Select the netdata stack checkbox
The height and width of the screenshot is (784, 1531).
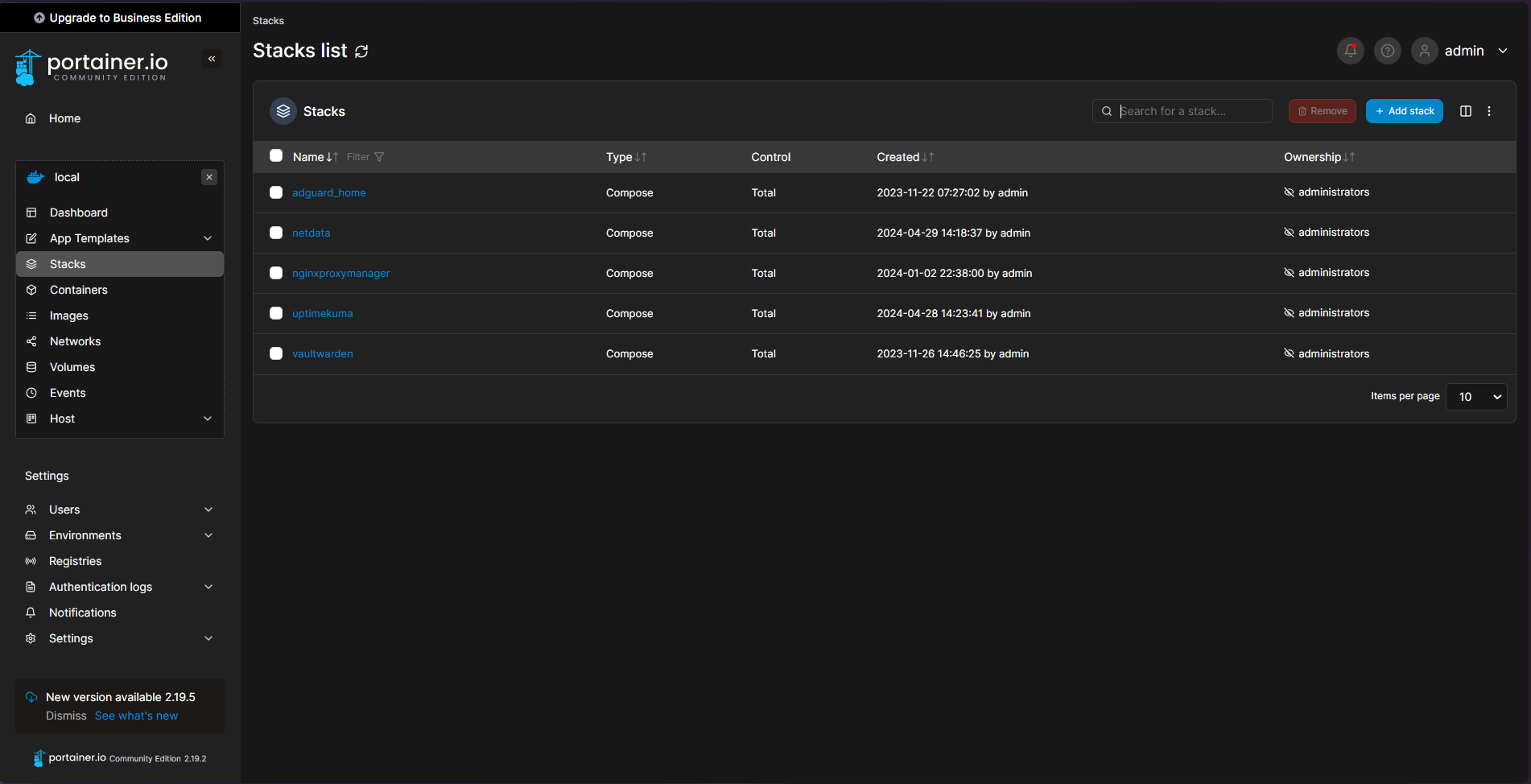[x=276, y=233]
